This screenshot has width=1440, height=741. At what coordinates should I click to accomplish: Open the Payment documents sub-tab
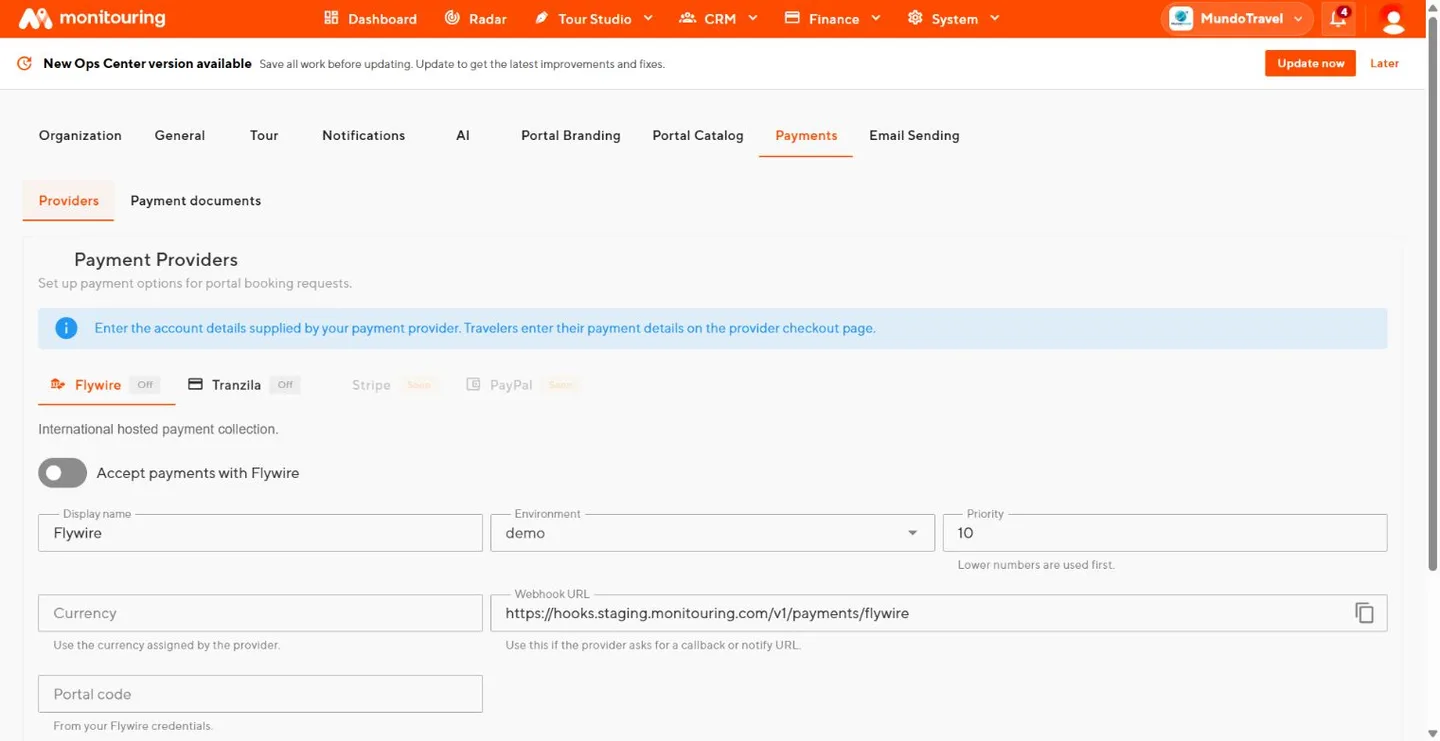pos(196,200)
